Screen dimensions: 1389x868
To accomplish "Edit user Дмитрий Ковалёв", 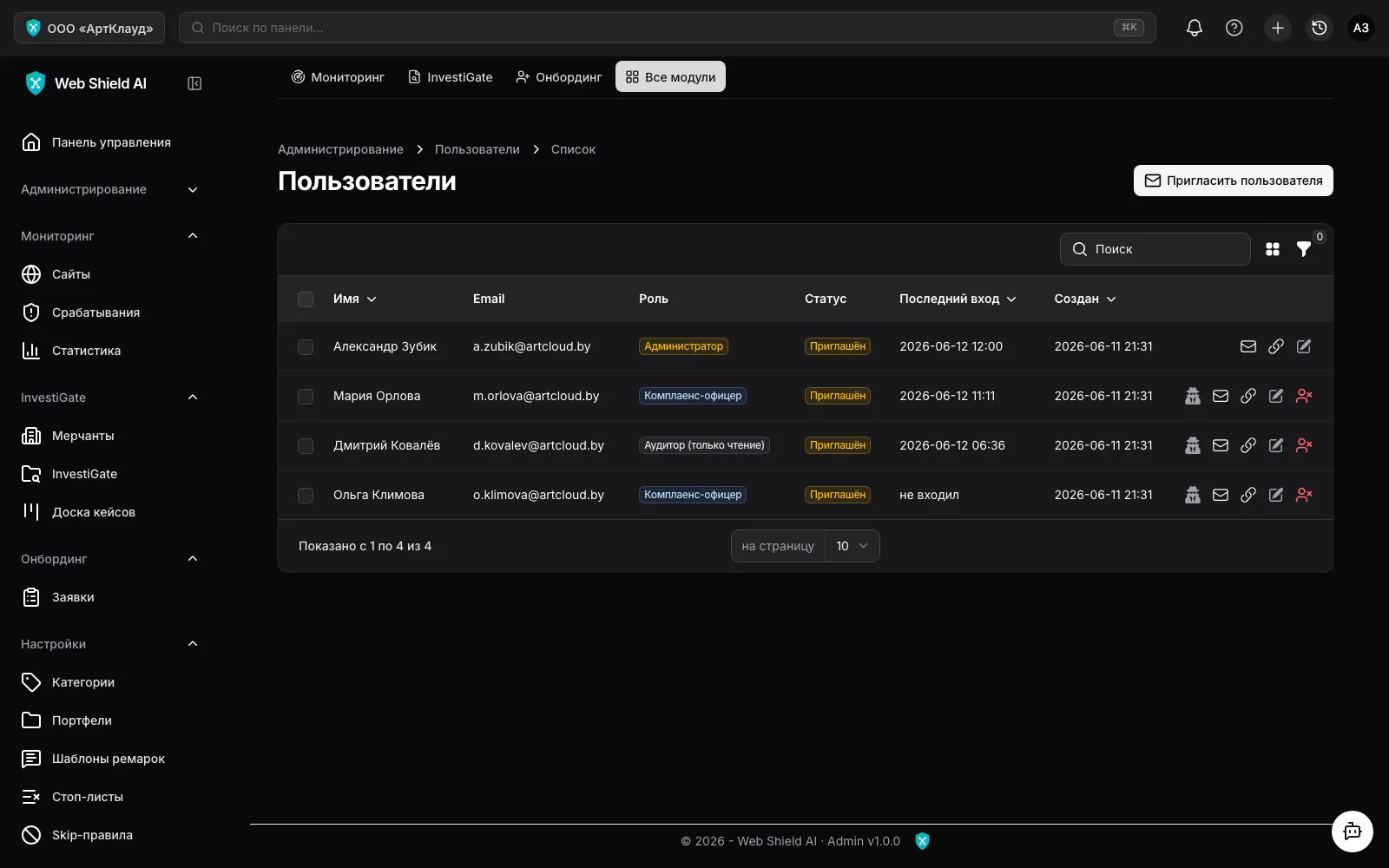I will pyautogui.click(x=1276, y=445).
